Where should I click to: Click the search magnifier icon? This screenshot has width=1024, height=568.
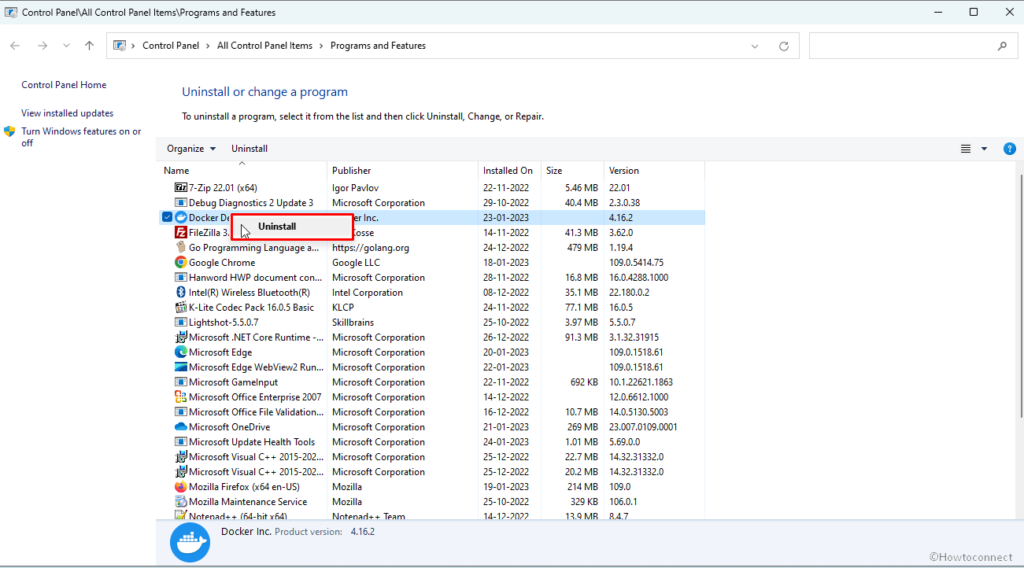coord(1002,46)
